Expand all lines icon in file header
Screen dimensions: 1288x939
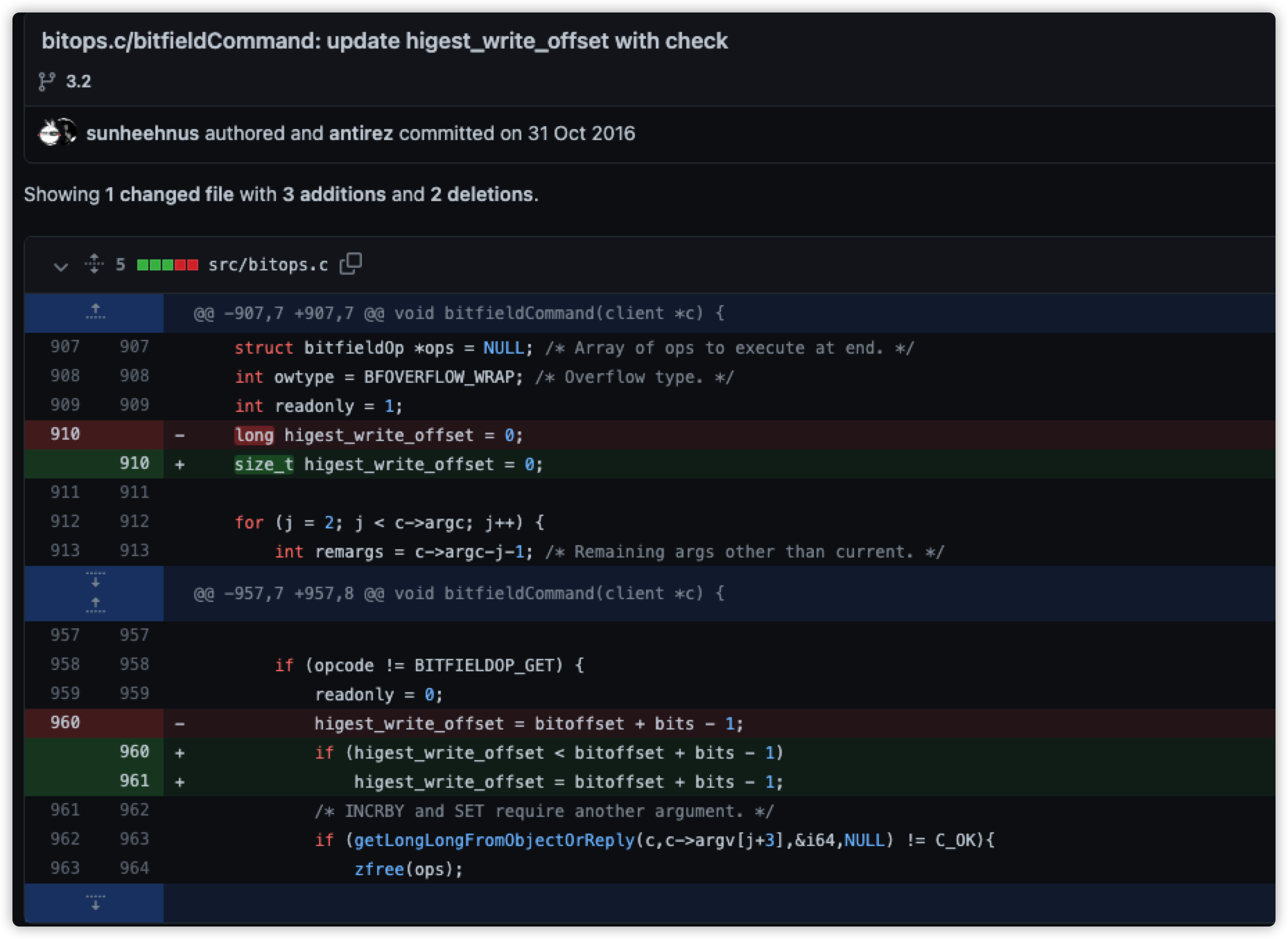pyautogui.click(x=94, y=264)
